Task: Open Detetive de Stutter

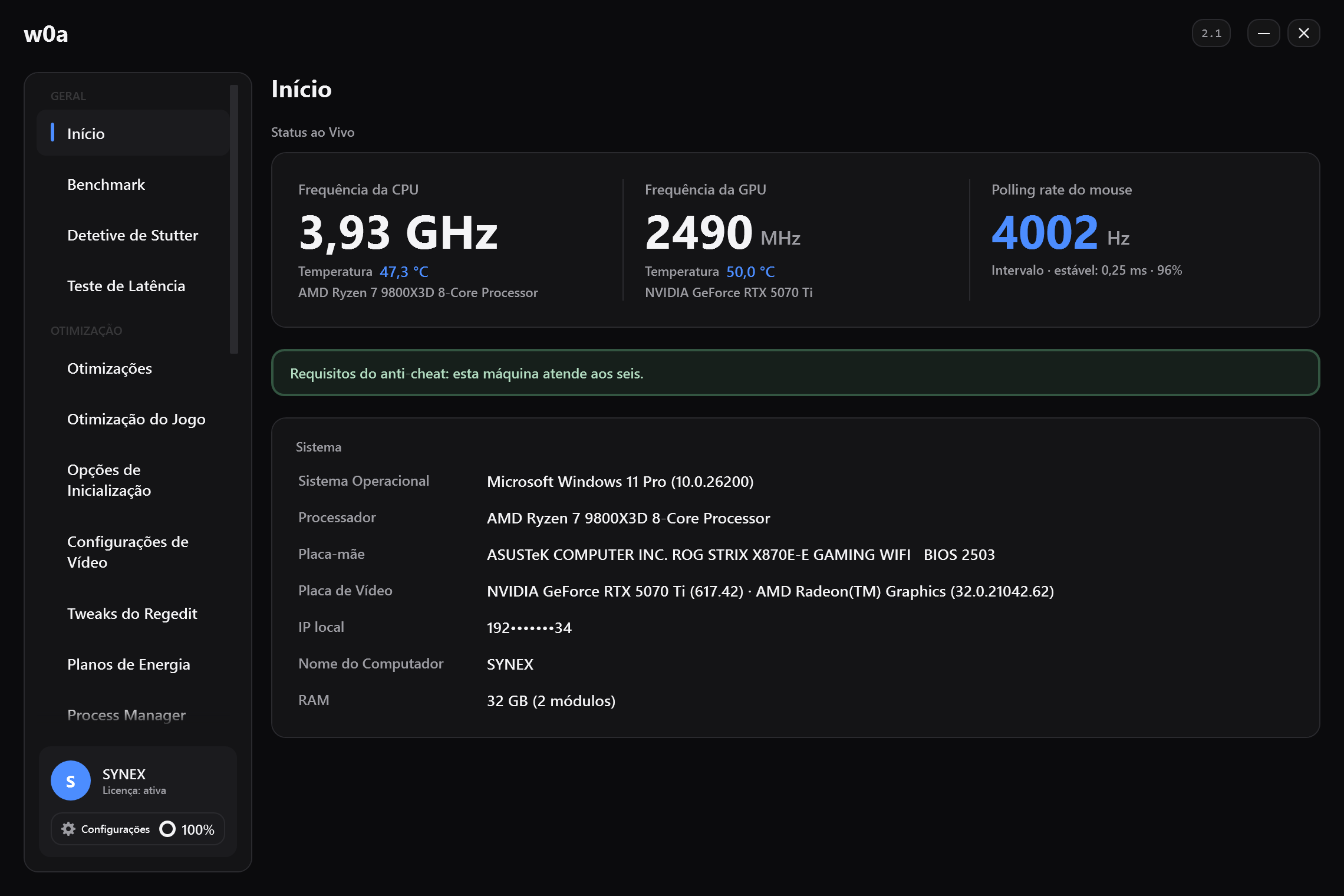Action: tap(133, 235)
